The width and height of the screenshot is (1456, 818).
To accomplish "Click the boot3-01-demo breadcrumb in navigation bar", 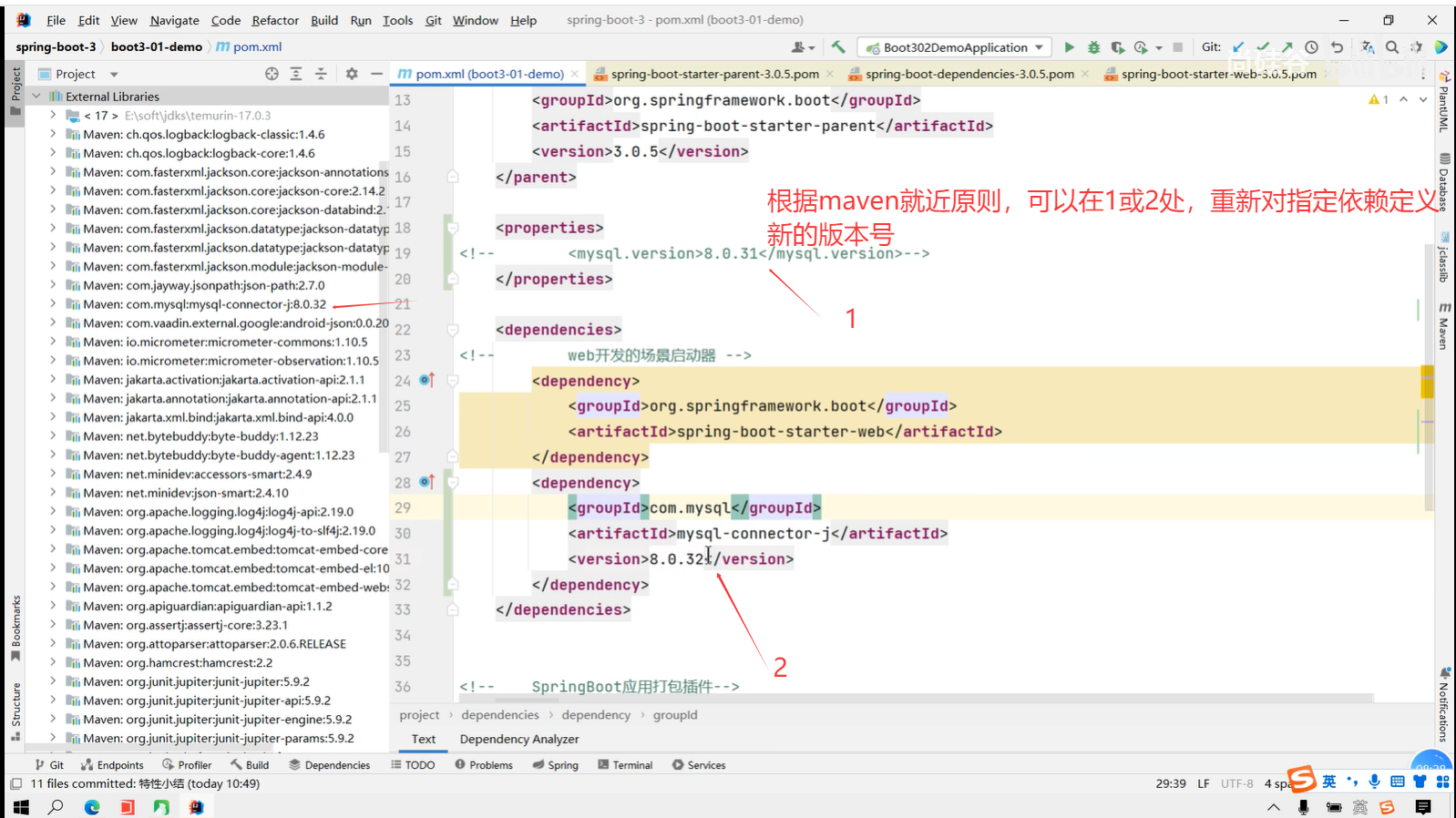I will pos(157,46).
